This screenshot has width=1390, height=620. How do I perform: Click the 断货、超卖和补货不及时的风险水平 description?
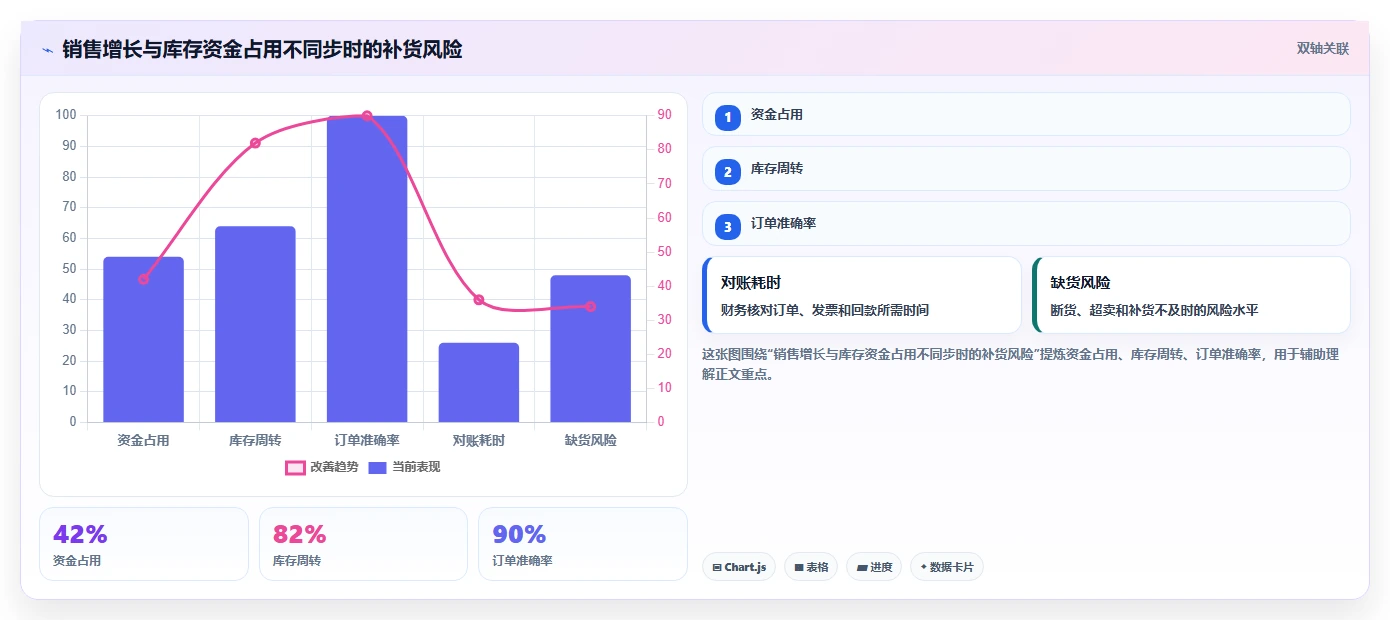coord(1154,310)
